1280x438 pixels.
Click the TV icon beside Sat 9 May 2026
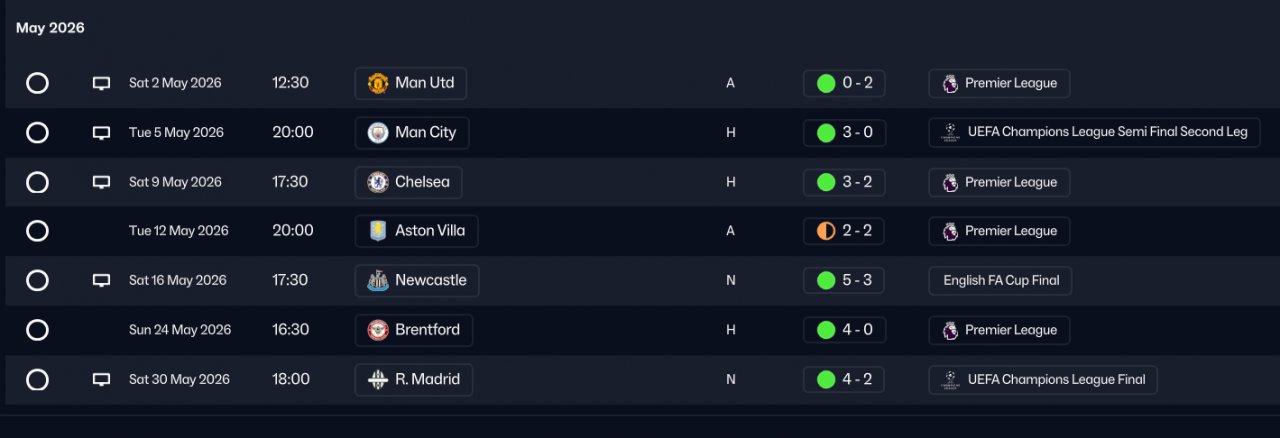tap(101, 182)
